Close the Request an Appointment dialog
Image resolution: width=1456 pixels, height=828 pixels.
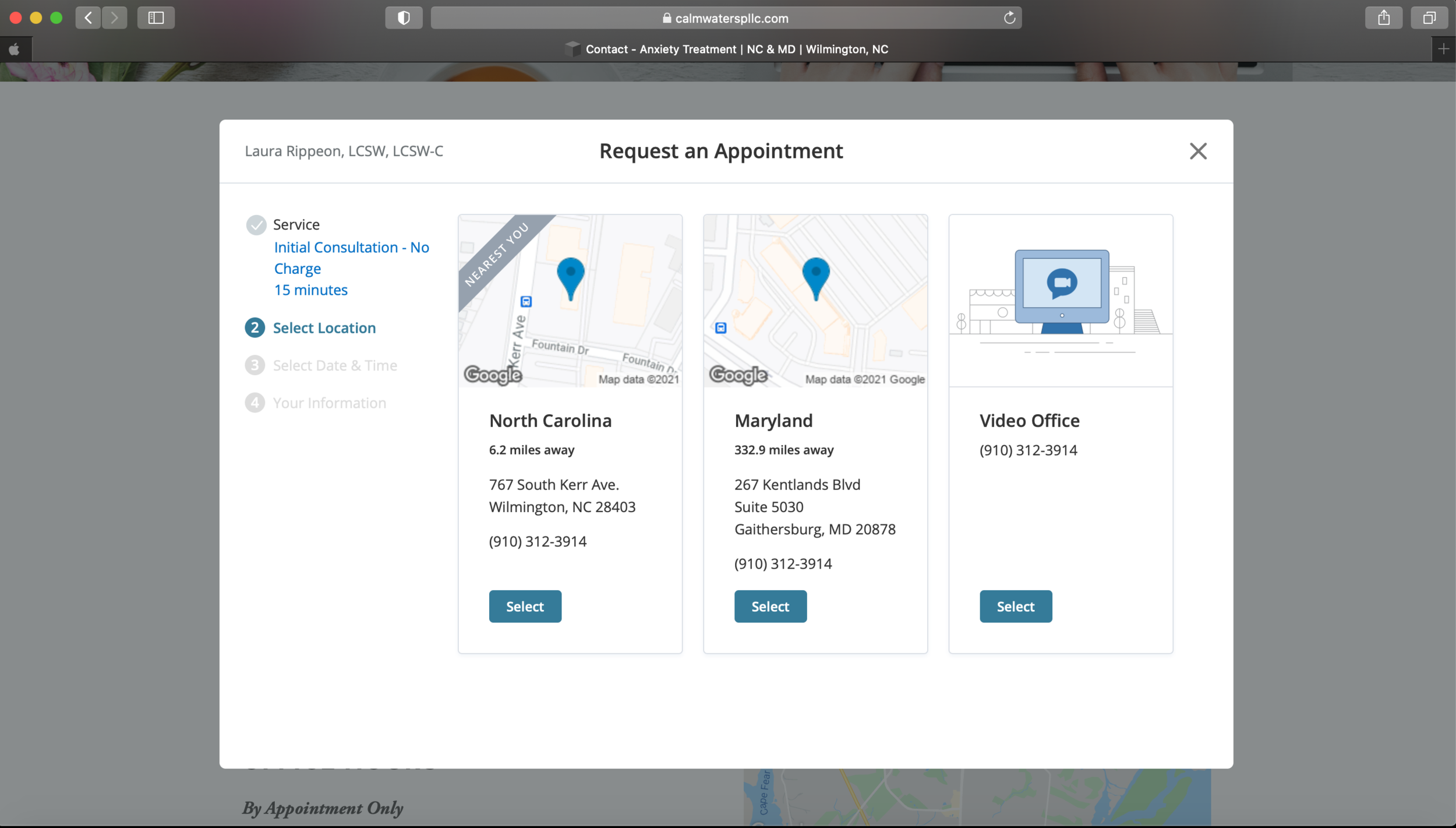pos(1197,151)
